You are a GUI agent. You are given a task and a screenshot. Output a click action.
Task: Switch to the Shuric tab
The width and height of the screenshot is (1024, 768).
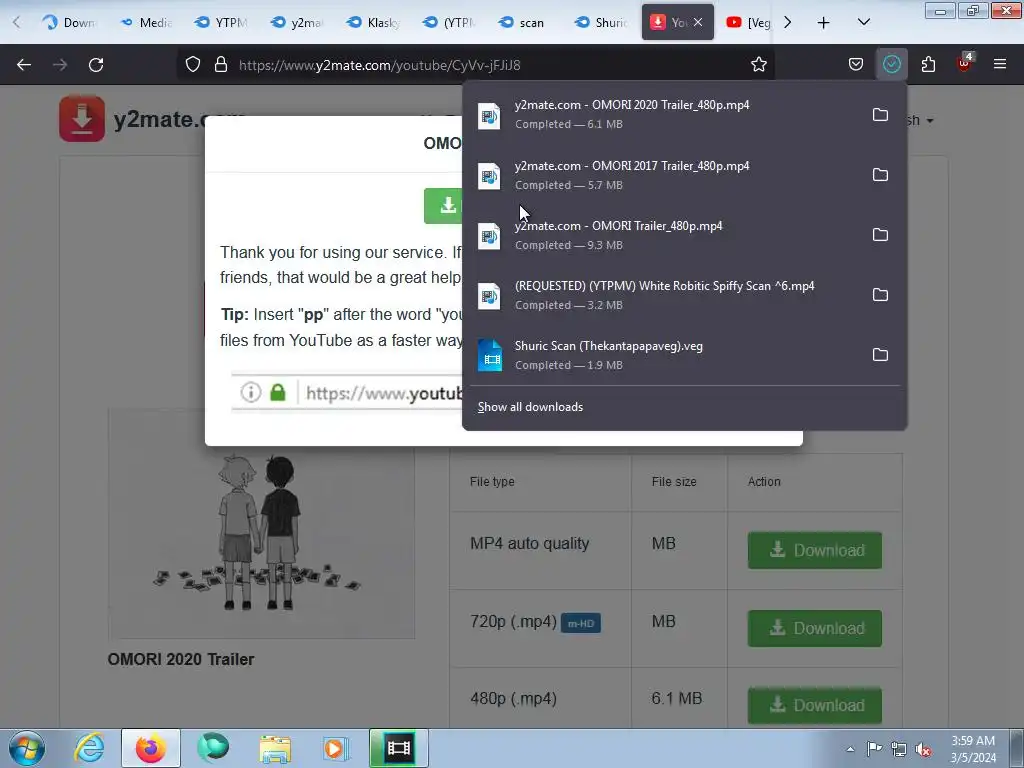(601, 22)
